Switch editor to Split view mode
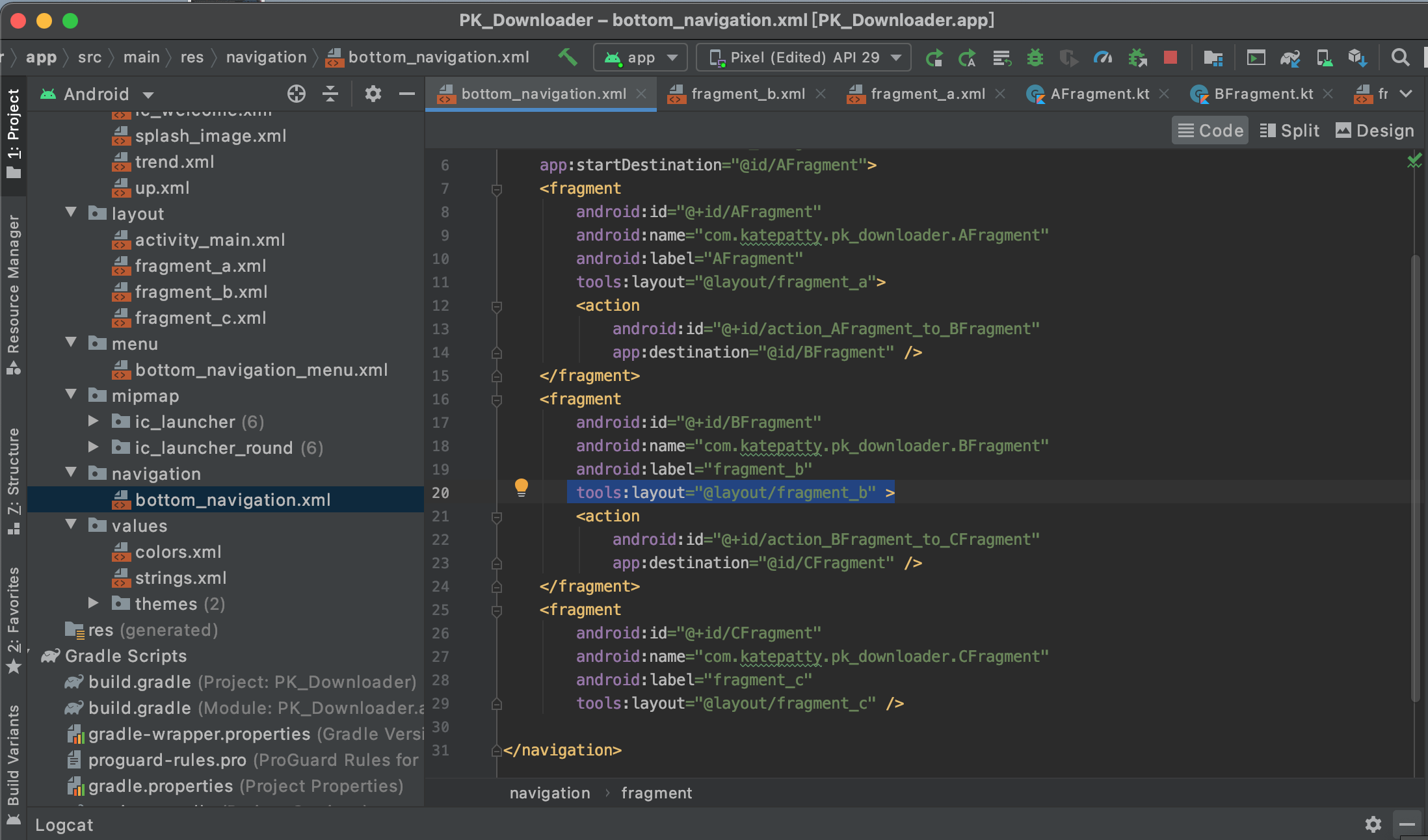Screen dimensions: 1428x840 [1289, 131]
